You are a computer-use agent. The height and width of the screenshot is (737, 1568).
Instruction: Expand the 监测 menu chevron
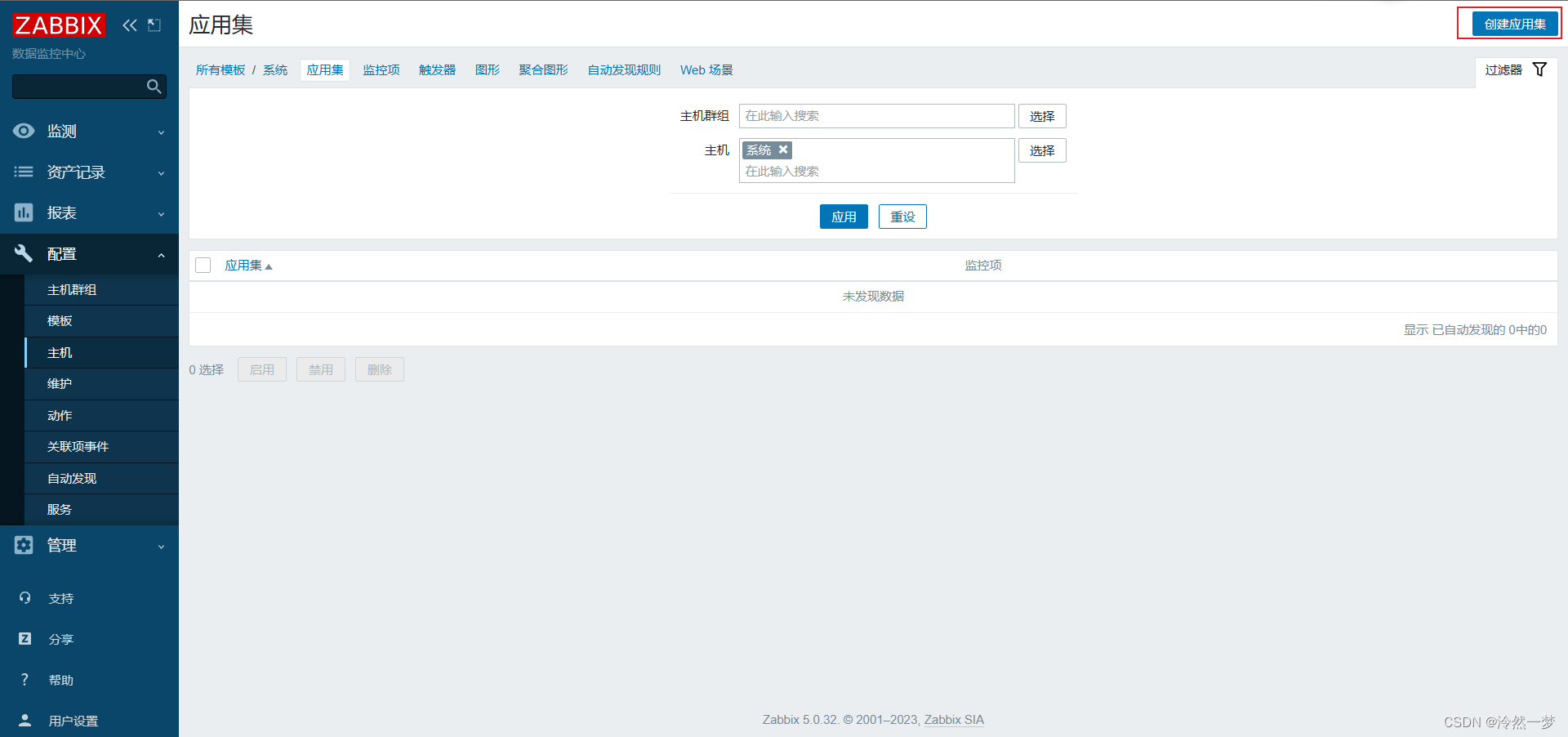(161, 132)
